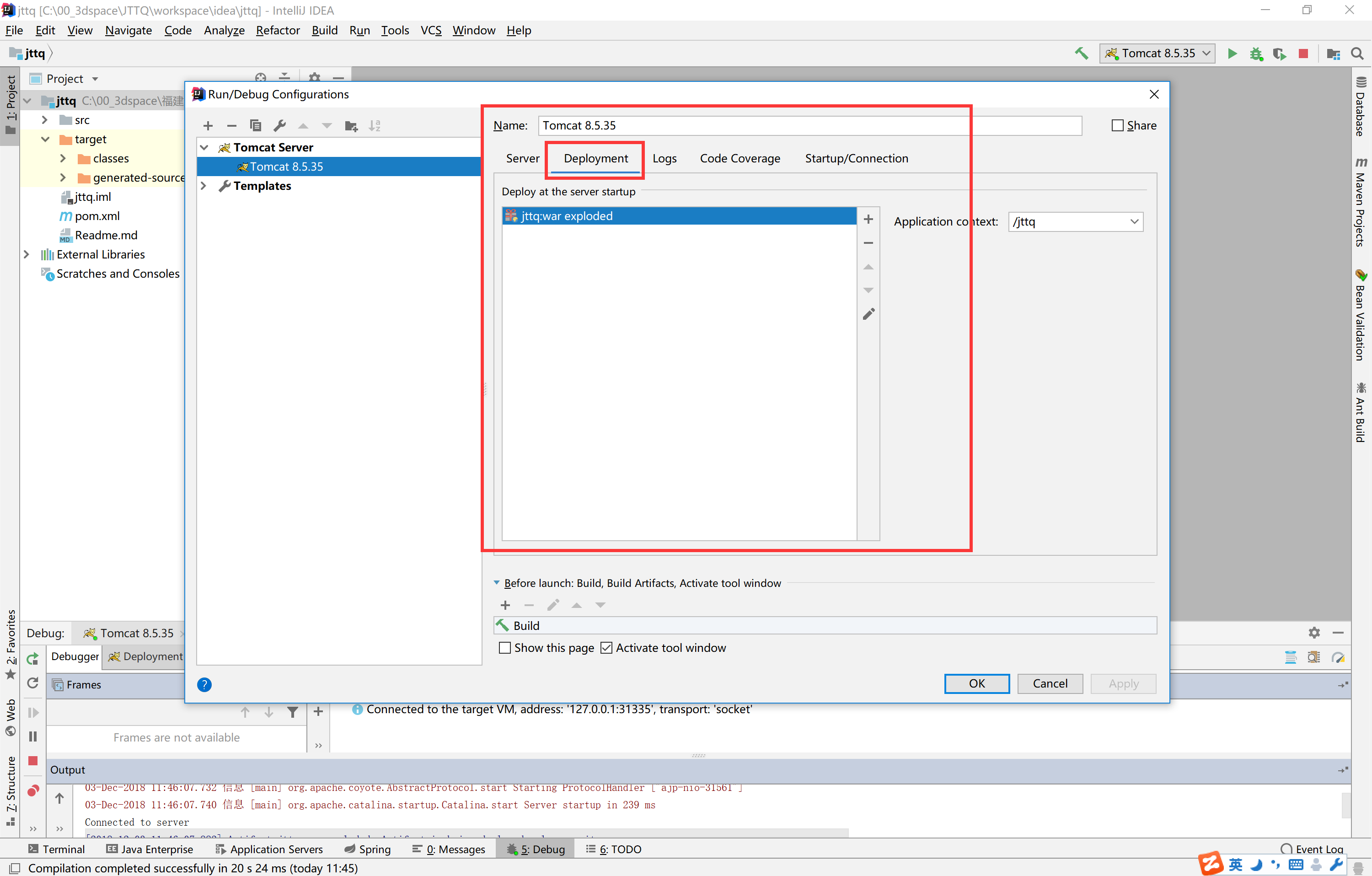Click the Build project hammer icon
Image resolution: width=1372 pixels, height=876 pixels.
point(1081,54)
